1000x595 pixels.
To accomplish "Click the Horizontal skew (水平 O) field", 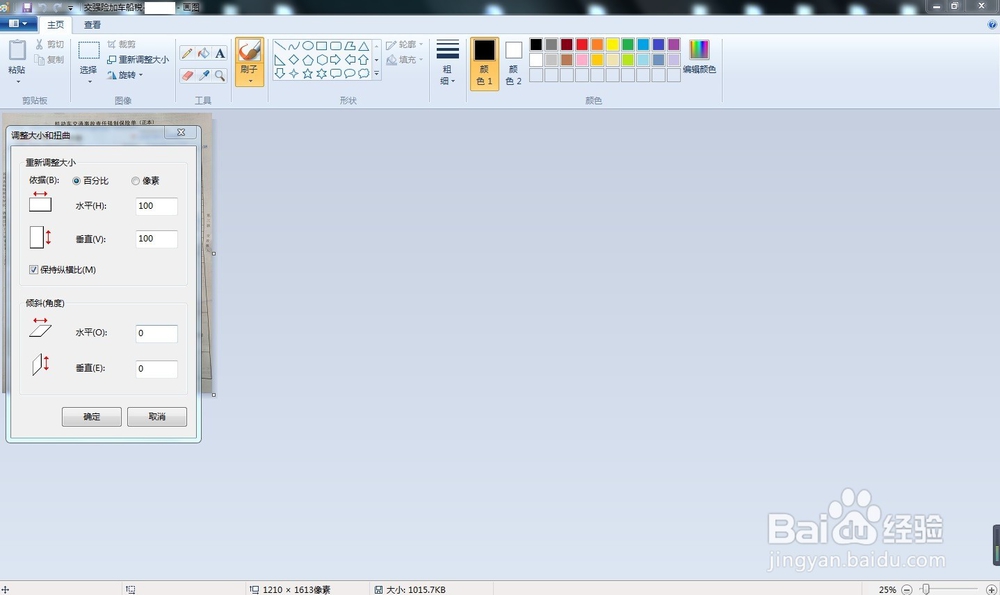I will pyautogui.click(x=156, y=333).
